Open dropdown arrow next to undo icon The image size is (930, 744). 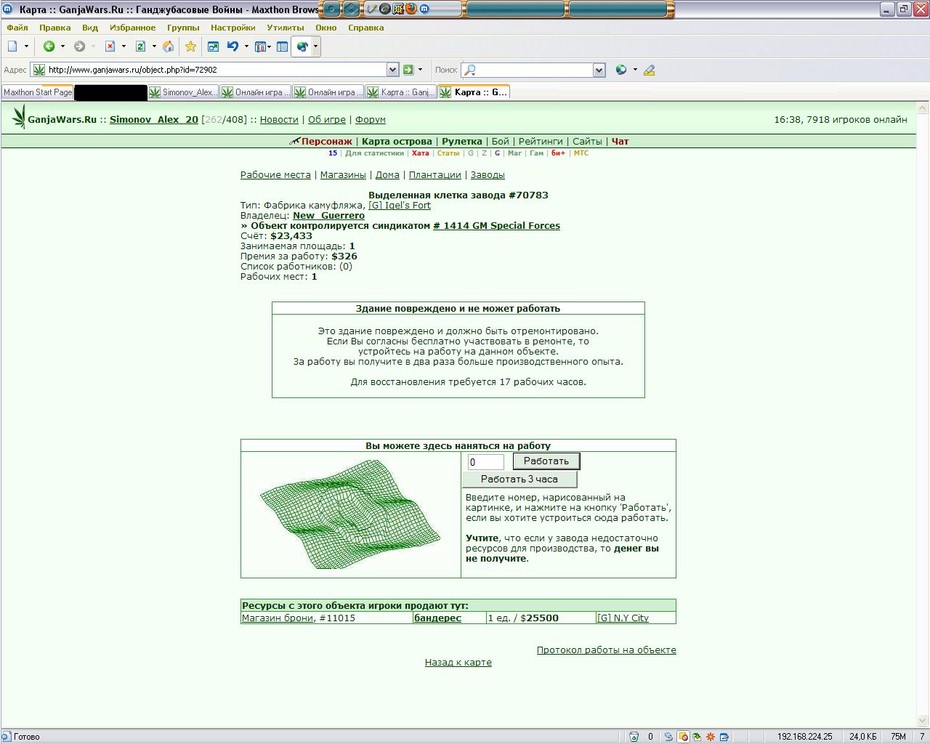point(246,46)
